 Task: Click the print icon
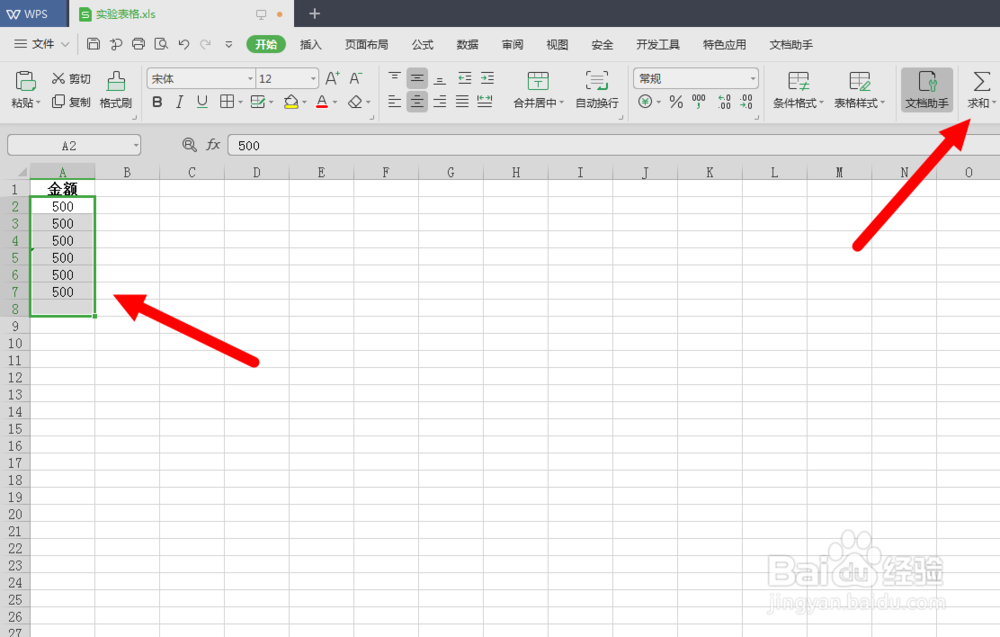[138, 43]
